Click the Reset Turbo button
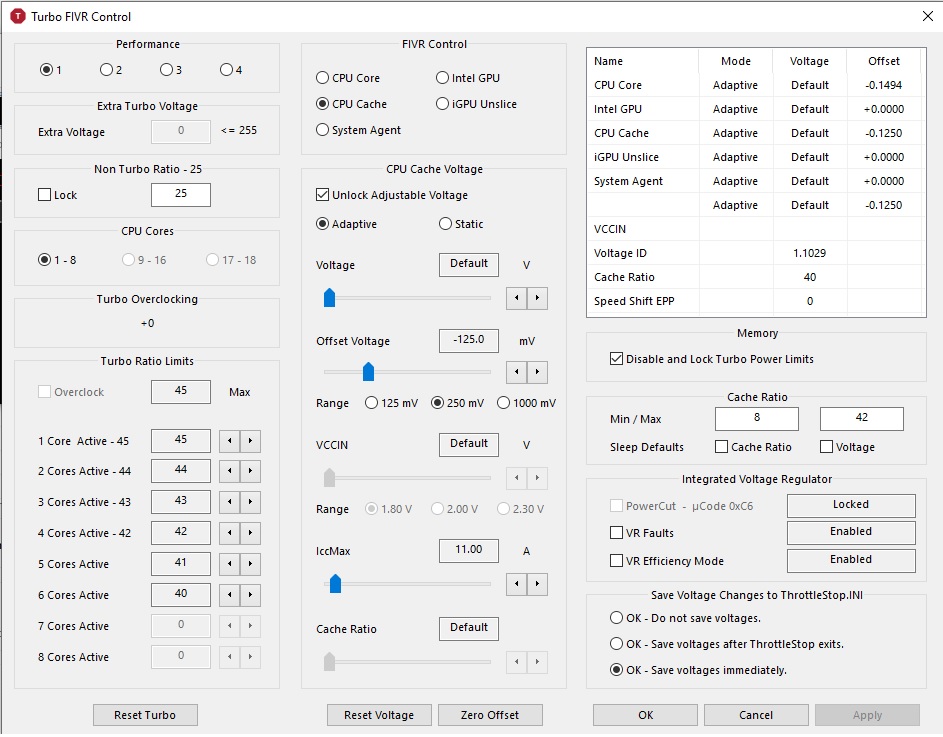 pyautogui.click(x=145, y=715)
